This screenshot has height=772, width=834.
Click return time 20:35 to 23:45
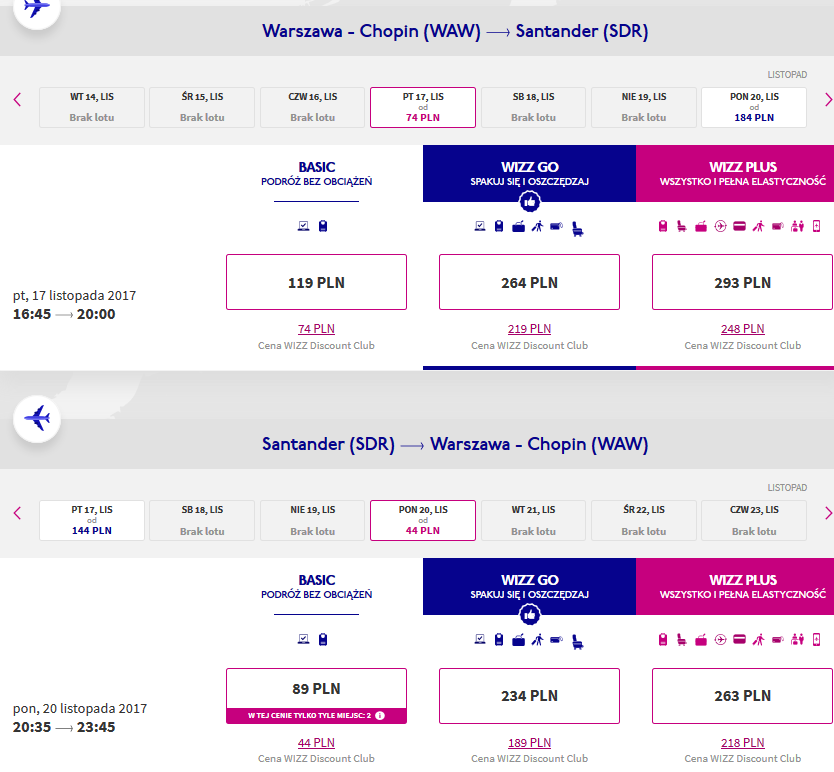[x=64, y=727]
